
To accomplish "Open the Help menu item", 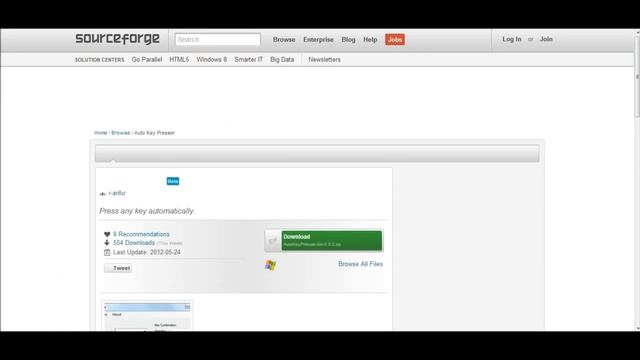I will coord(370,40).
